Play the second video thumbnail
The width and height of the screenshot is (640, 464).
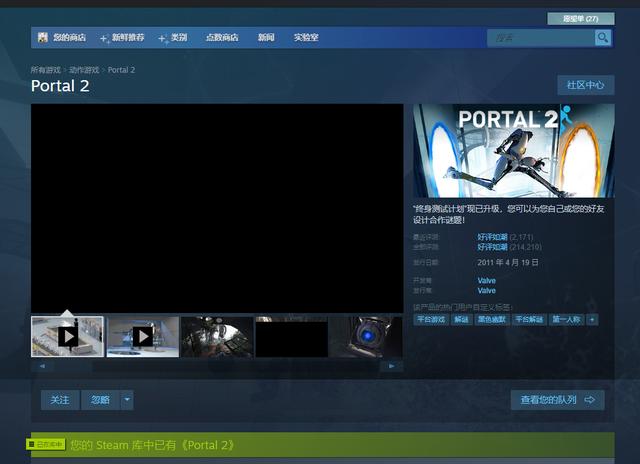click(x=143, y=337)
